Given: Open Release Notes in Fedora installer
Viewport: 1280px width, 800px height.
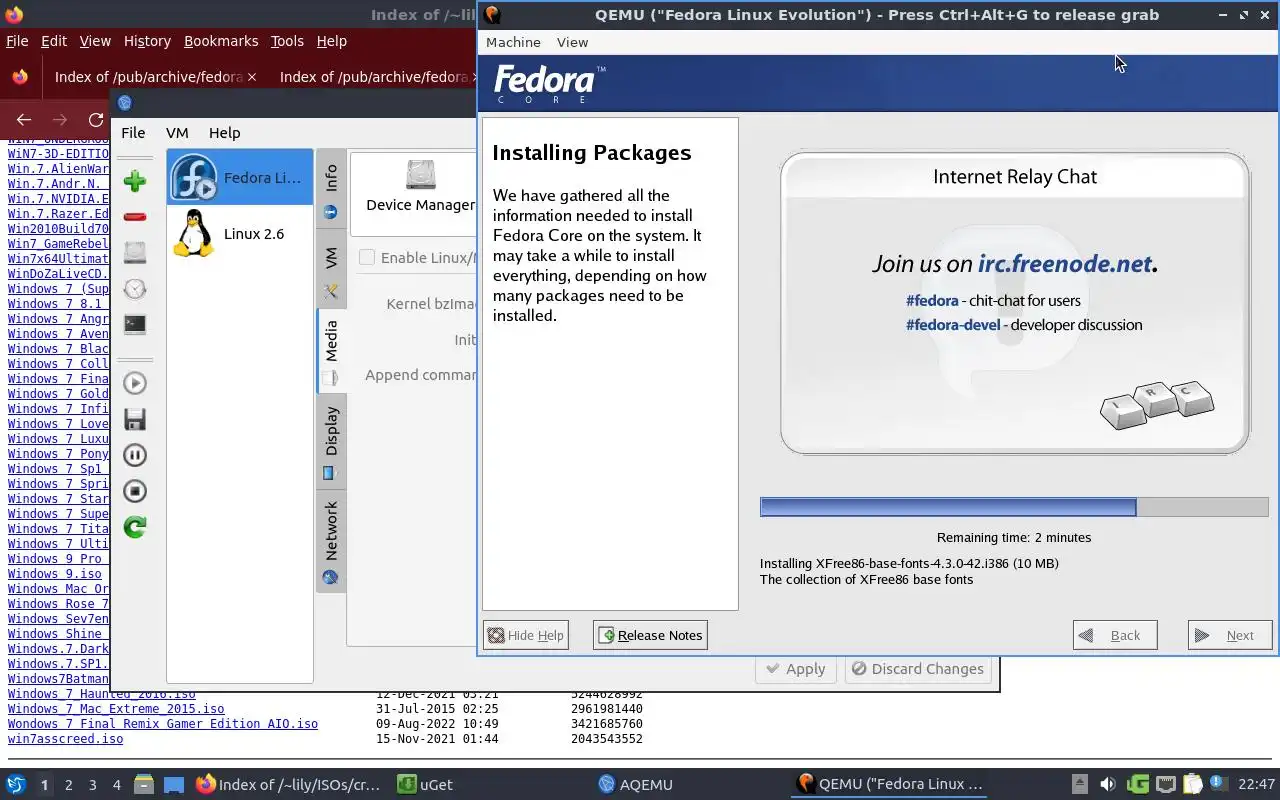Looking at the screenshot, I should click(650, 635).
